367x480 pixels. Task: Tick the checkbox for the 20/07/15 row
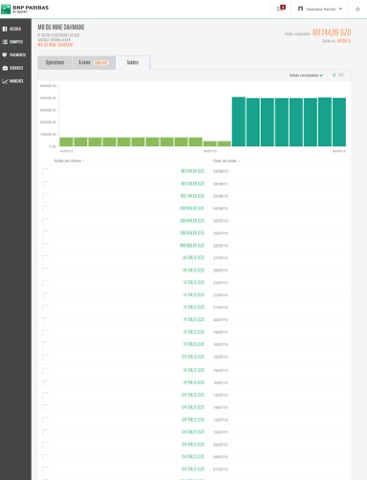pos(45,320)
